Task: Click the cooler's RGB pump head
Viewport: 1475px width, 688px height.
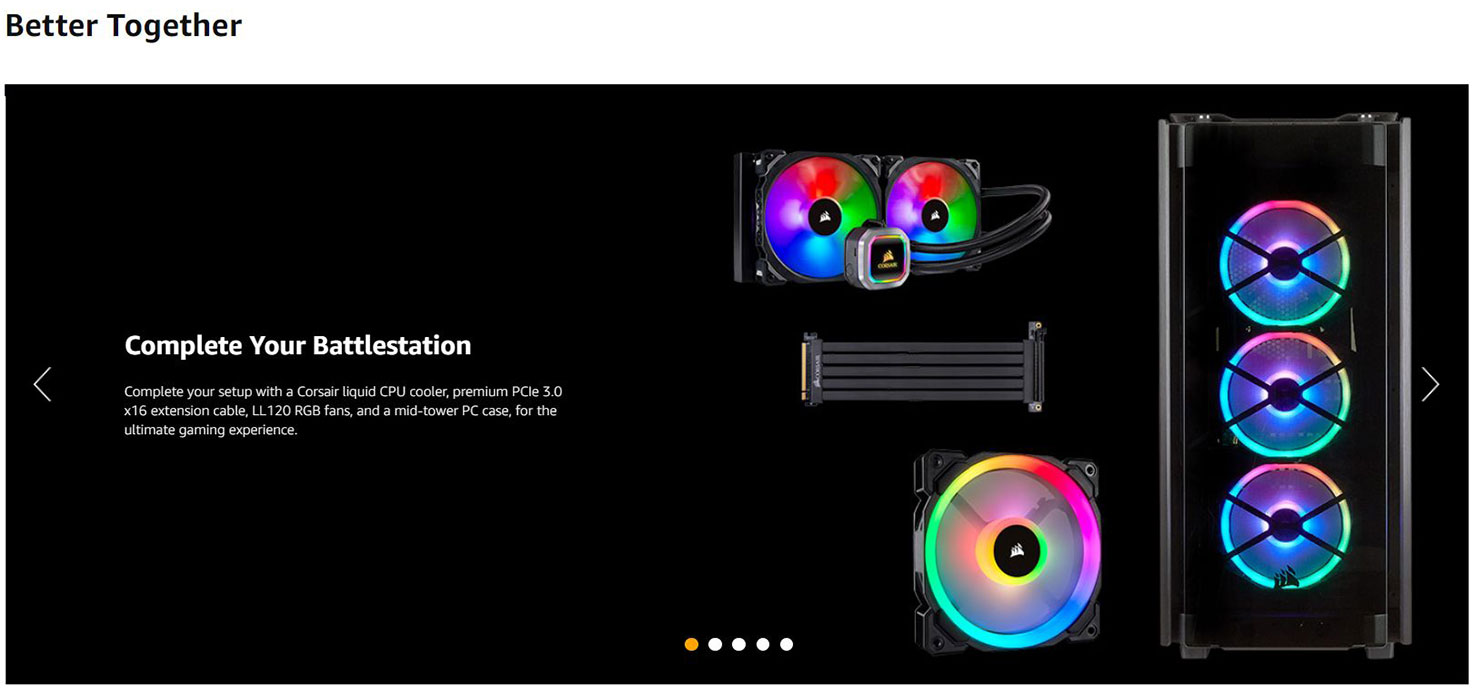Action: 879,255
